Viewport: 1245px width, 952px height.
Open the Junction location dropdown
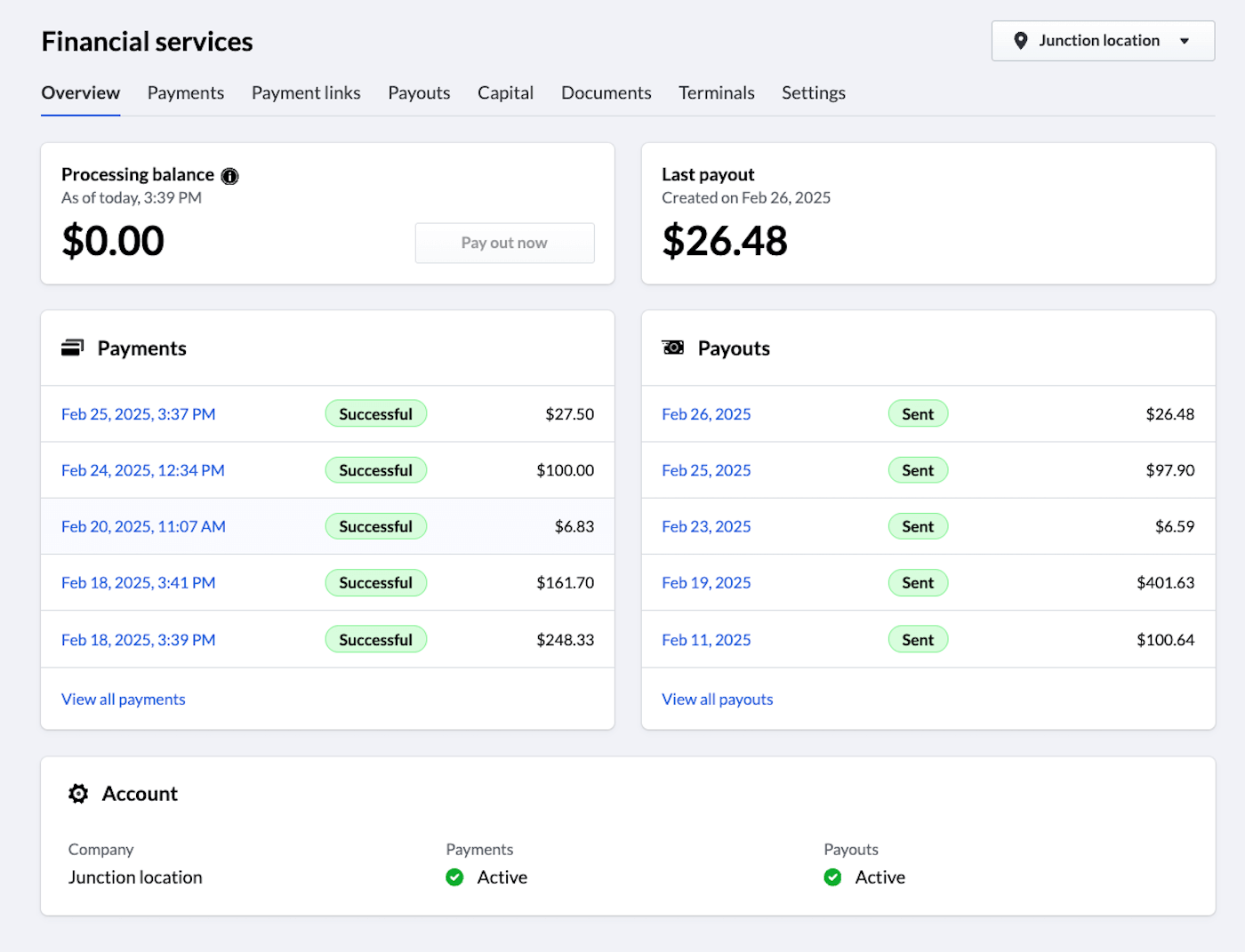1101,41
